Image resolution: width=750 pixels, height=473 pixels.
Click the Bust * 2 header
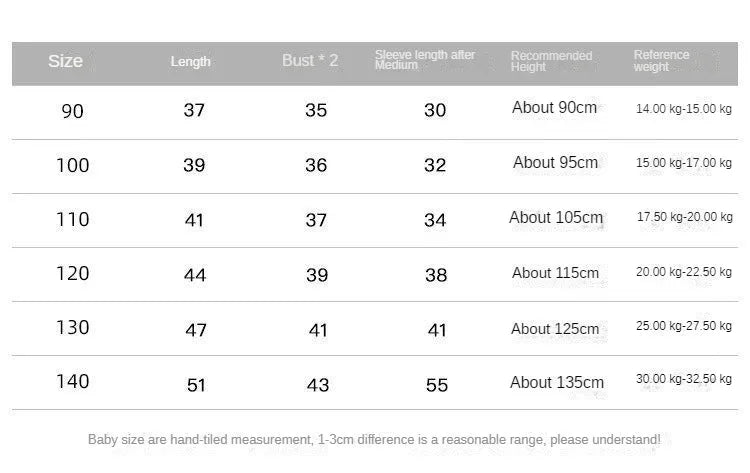tap(310, 61)
